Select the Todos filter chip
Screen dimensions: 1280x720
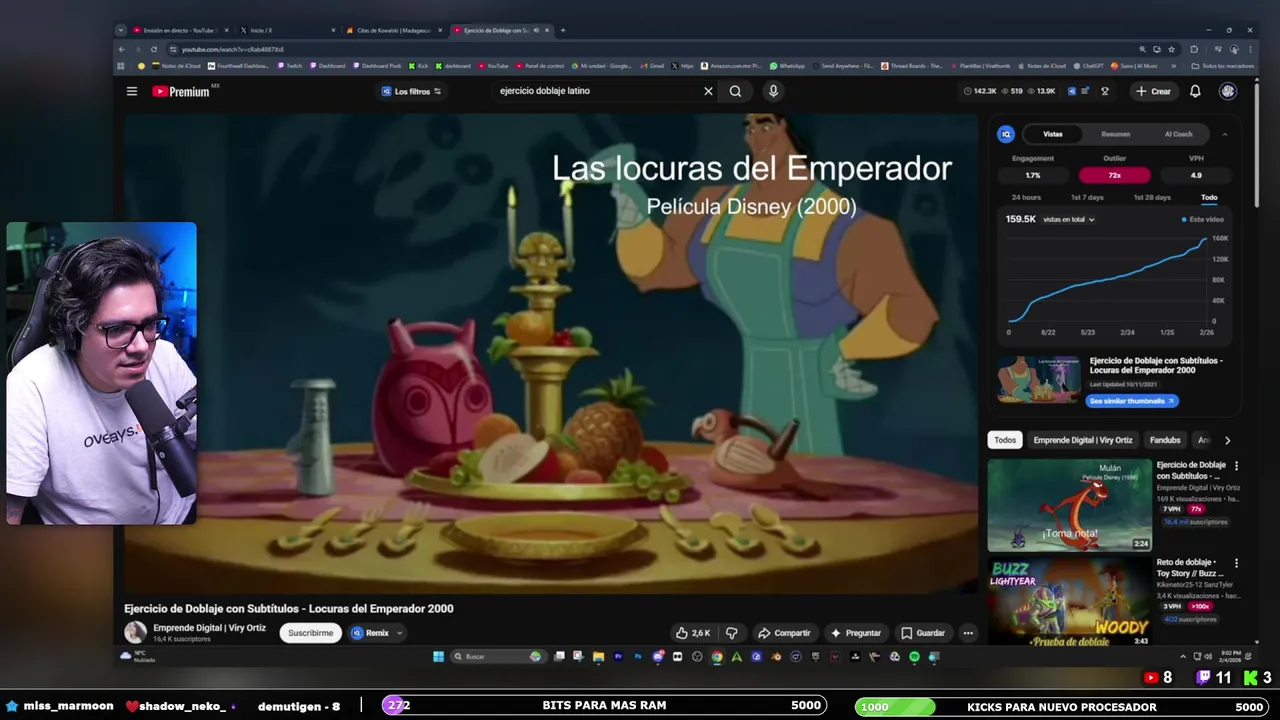point(1005,440)
